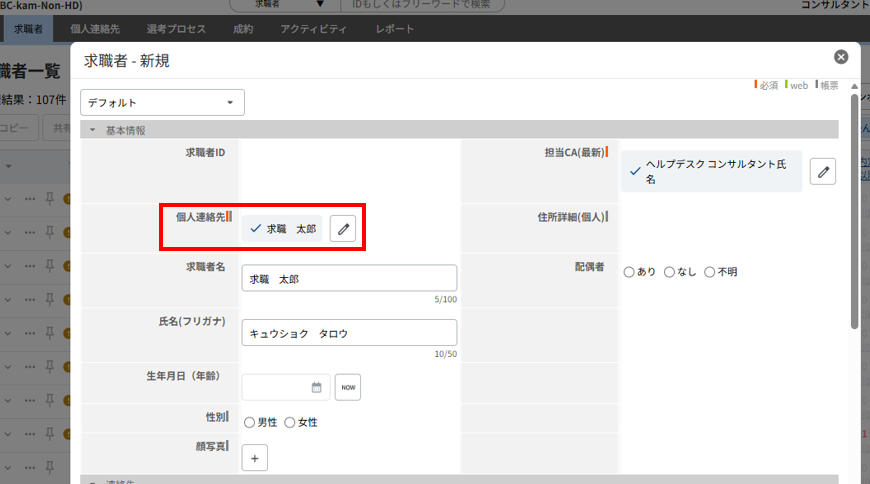Edit 担当CA(最新) with the pencil icon
The image size is (870, 484).
pos(822,172)
